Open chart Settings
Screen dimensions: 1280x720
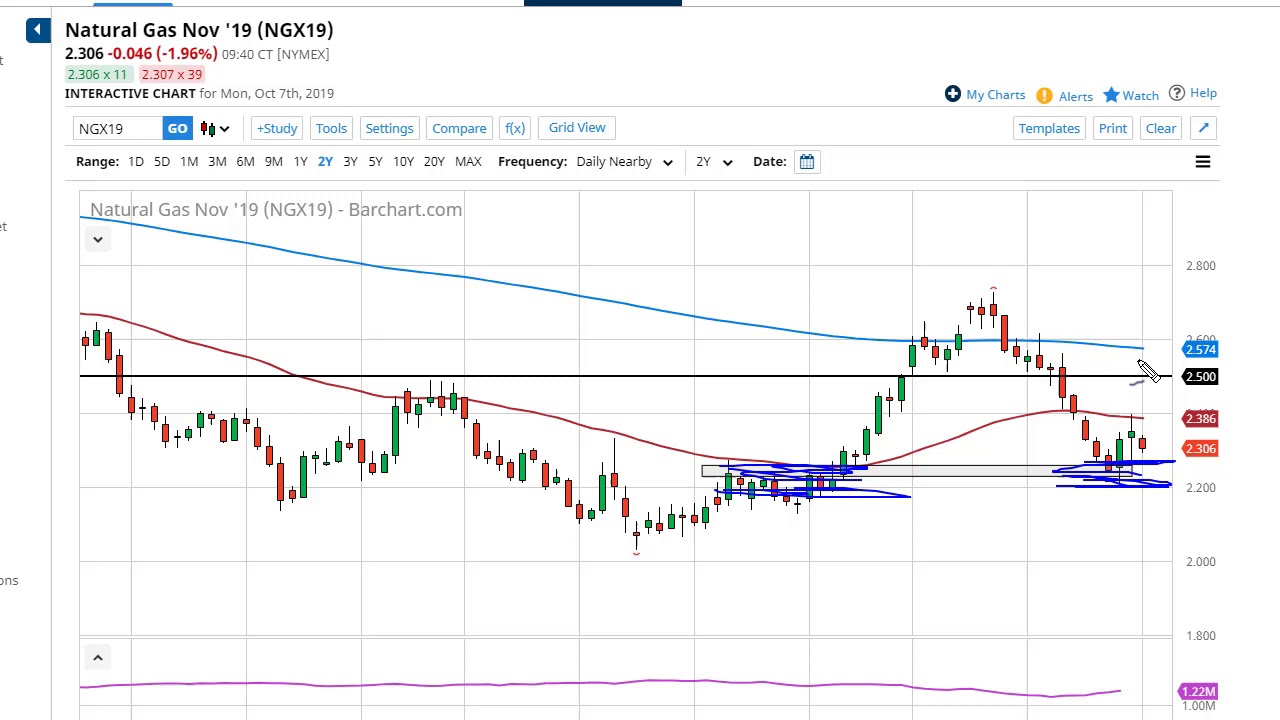(389, 128)
